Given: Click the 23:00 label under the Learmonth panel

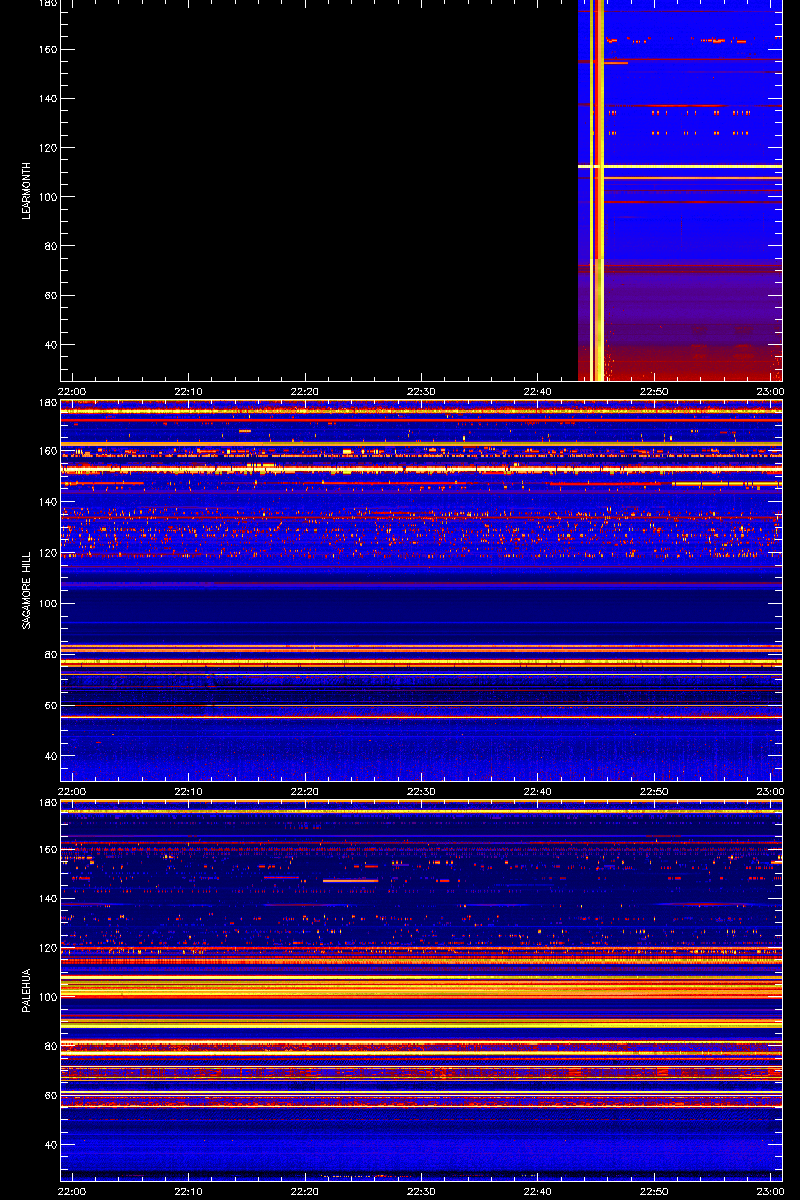Looking at the screenshot, I should click(x=770, y=391).
